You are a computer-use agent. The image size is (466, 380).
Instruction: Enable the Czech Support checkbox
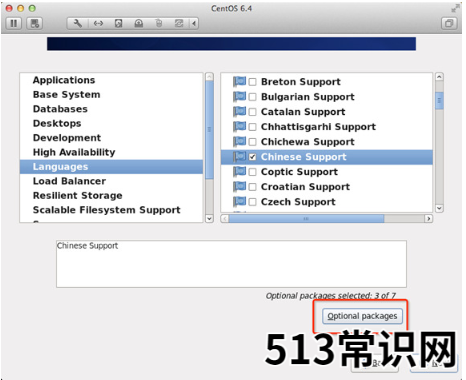pyautogui.click(x=253, y=202)
